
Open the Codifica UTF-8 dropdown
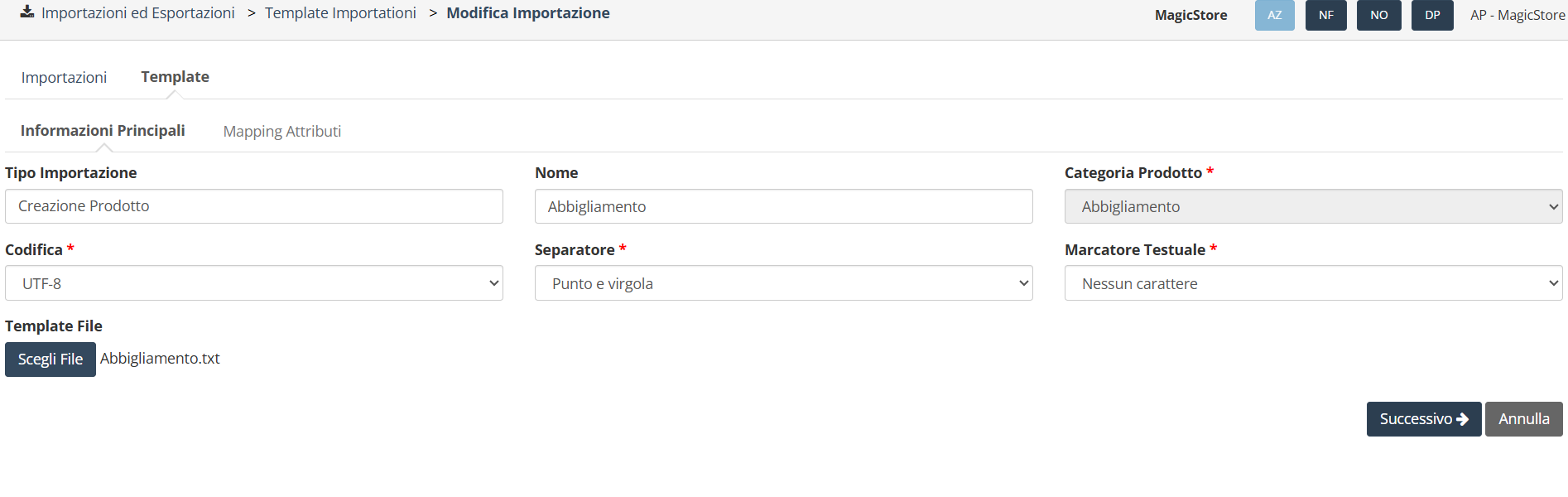253,283
